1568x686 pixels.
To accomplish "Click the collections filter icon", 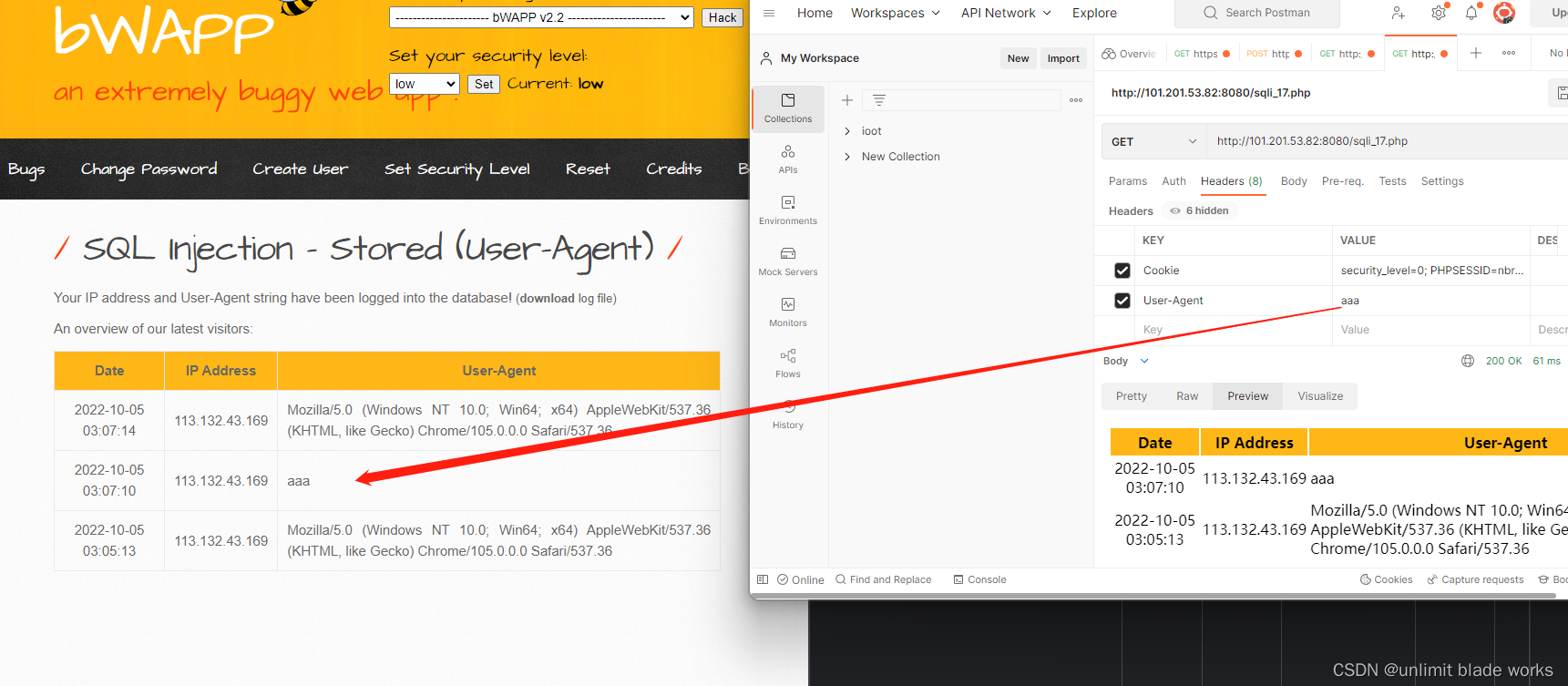I will 879,100.
